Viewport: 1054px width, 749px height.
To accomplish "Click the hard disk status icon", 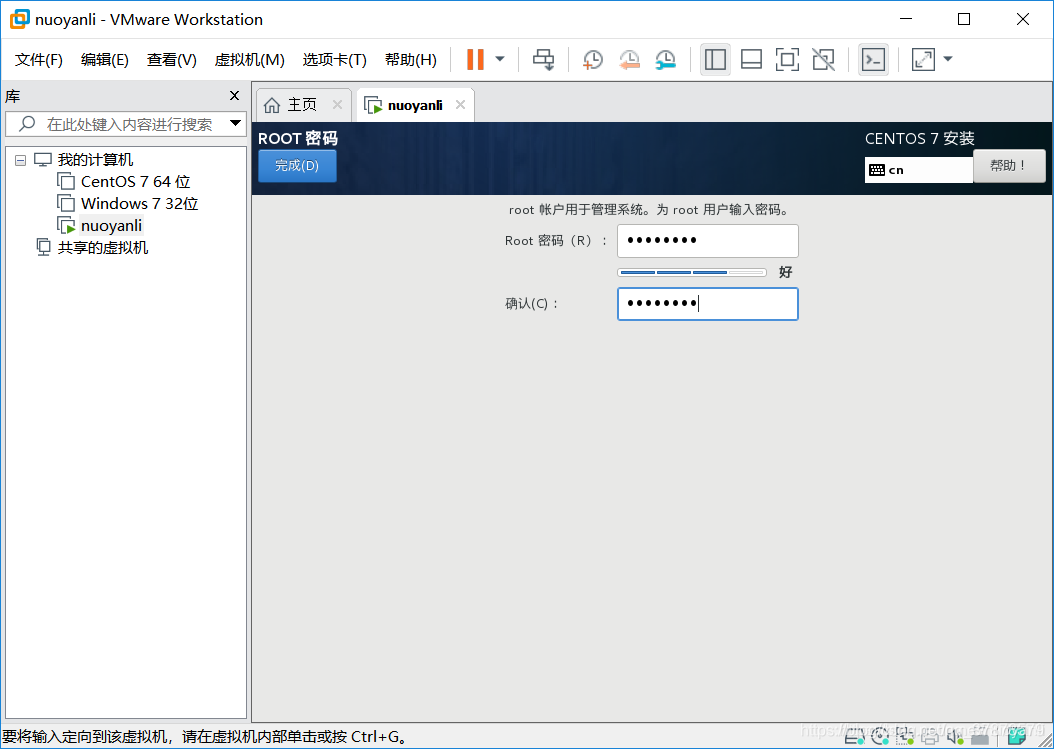I will (855, 738).
